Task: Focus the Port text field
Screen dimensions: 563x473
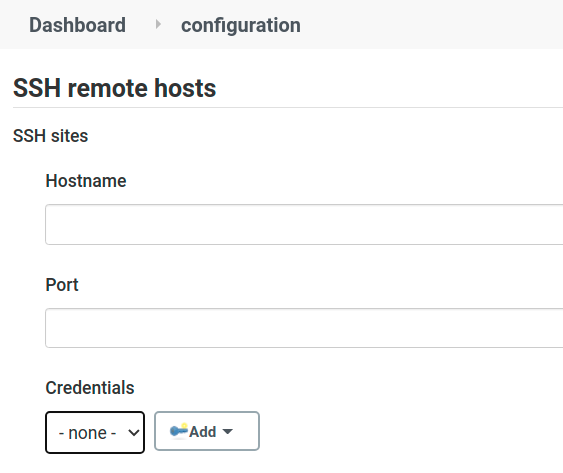Action: tap(304, 328)
